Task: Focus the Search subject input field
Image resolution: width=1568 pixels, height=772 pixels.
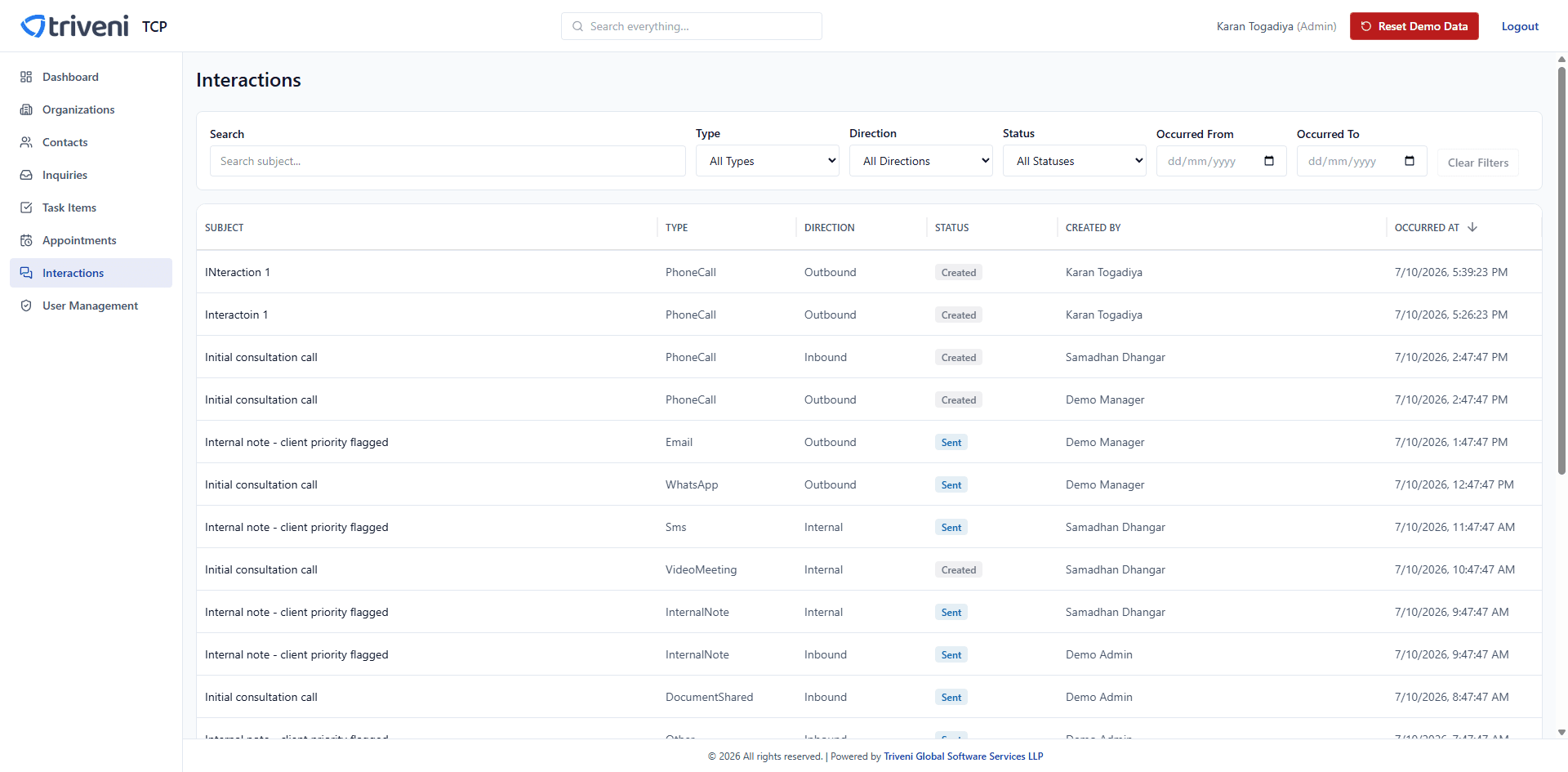Action: [448, 161]
